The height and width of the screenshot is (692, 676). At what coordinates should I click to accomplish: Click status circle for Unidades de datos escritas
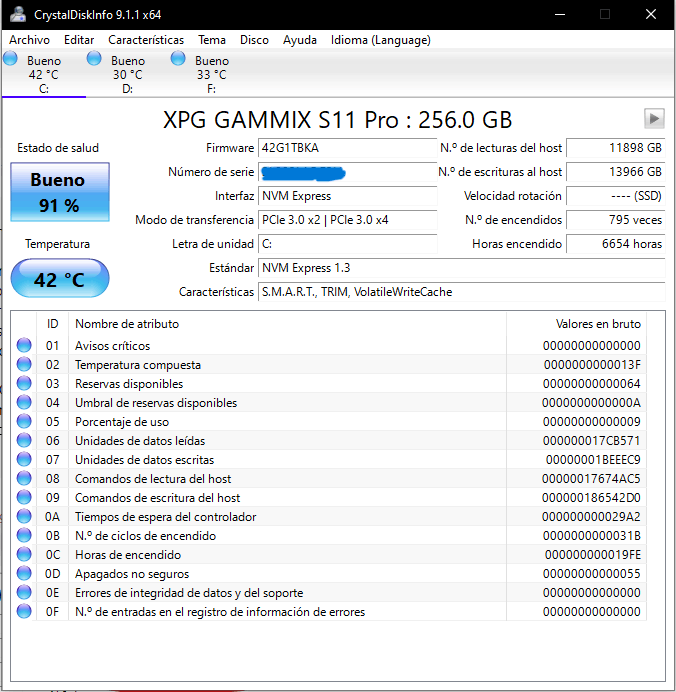click(x=24, y=459)
